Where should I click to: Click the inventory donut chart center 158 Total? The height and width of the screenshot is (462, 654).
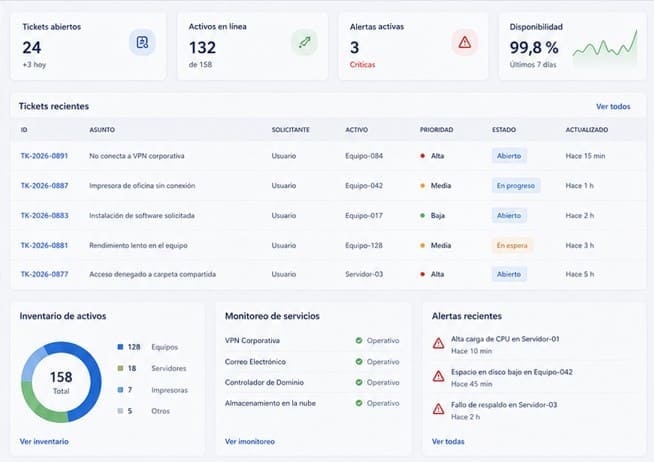point(61,382)
